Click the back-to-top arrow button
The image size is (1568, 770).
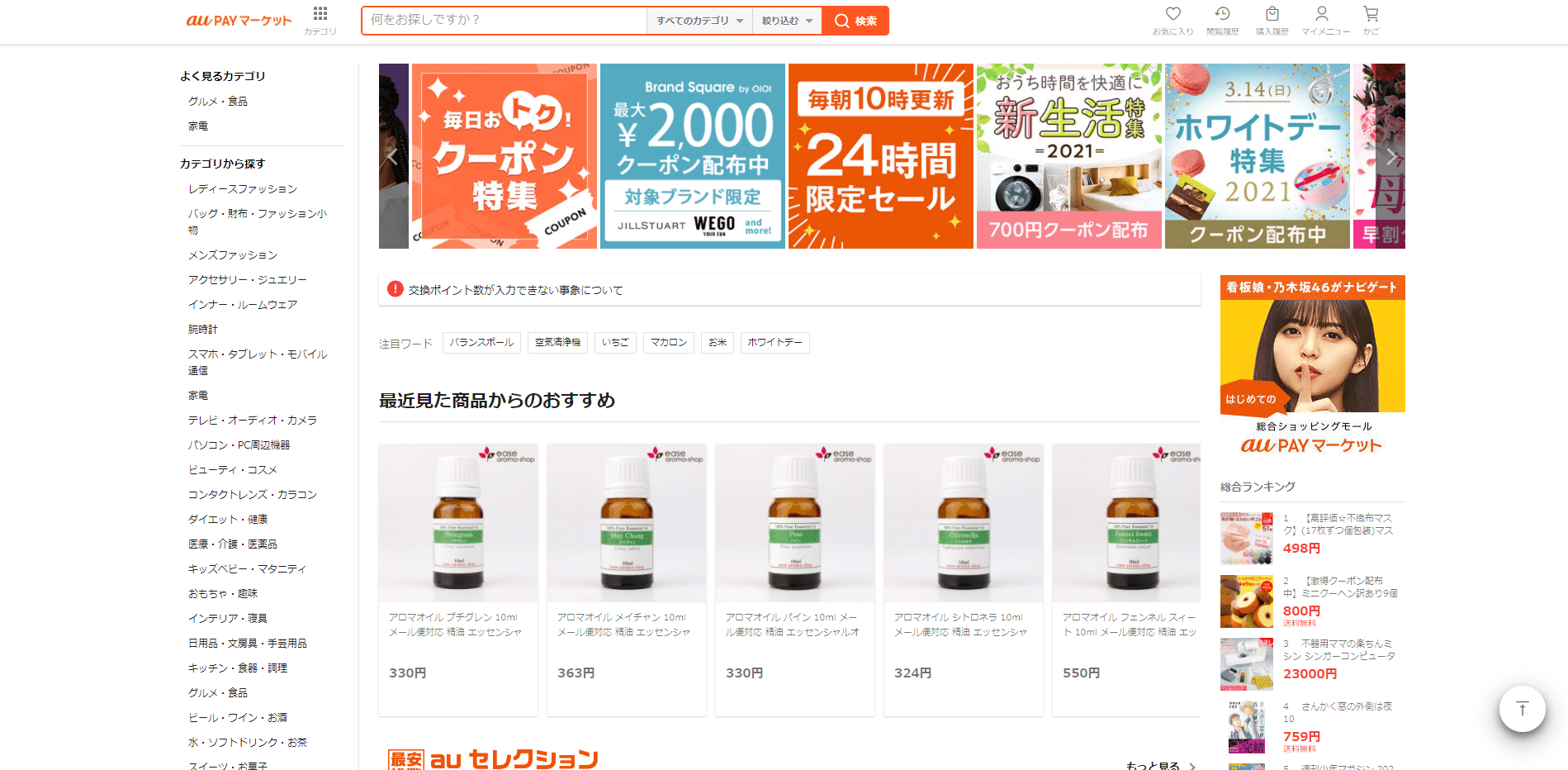(1521, 708)
